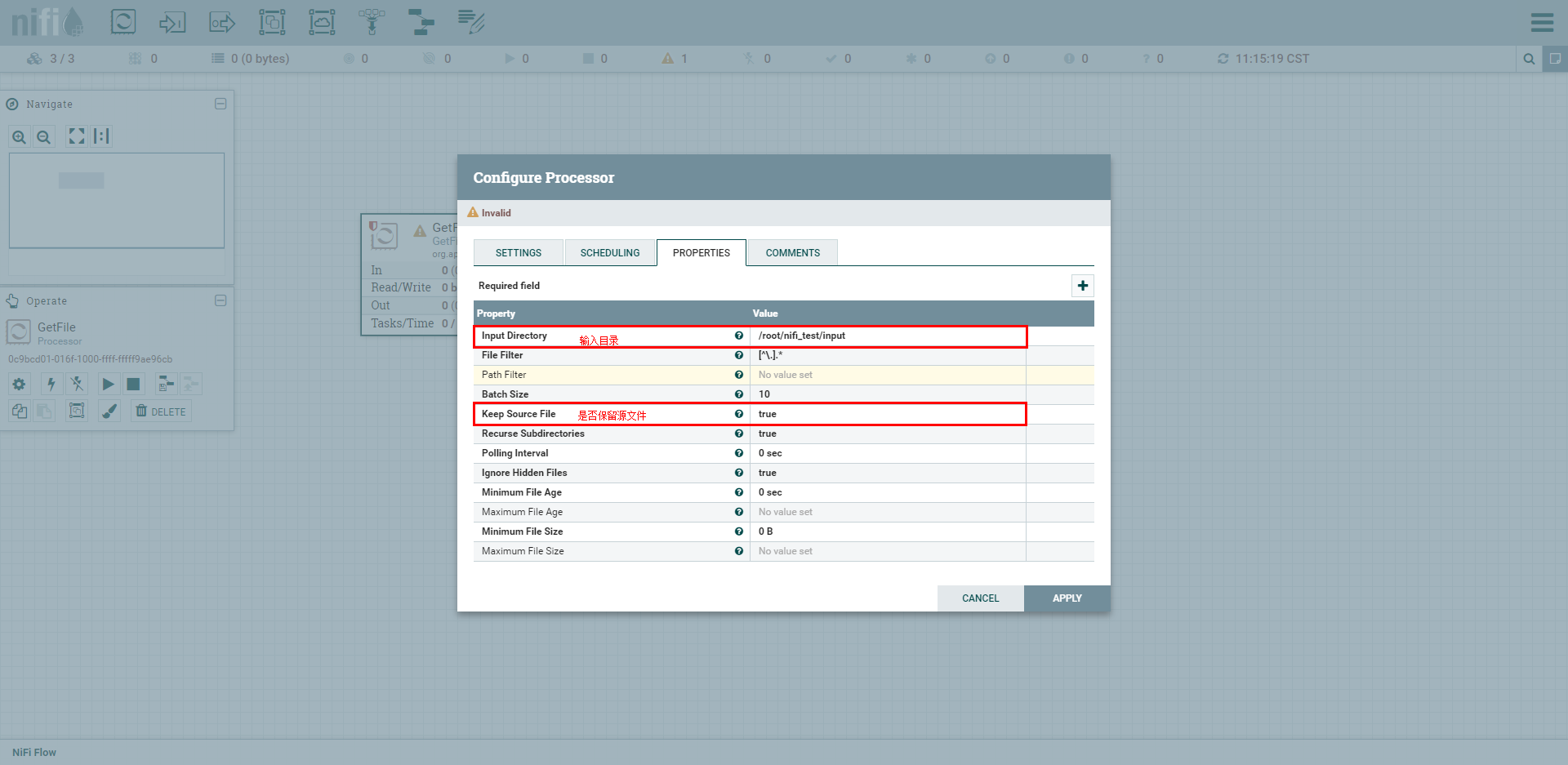Edit the Input Directory value
The height and width of the screenshot is (765, 1568).
click(x=888, y=336)
